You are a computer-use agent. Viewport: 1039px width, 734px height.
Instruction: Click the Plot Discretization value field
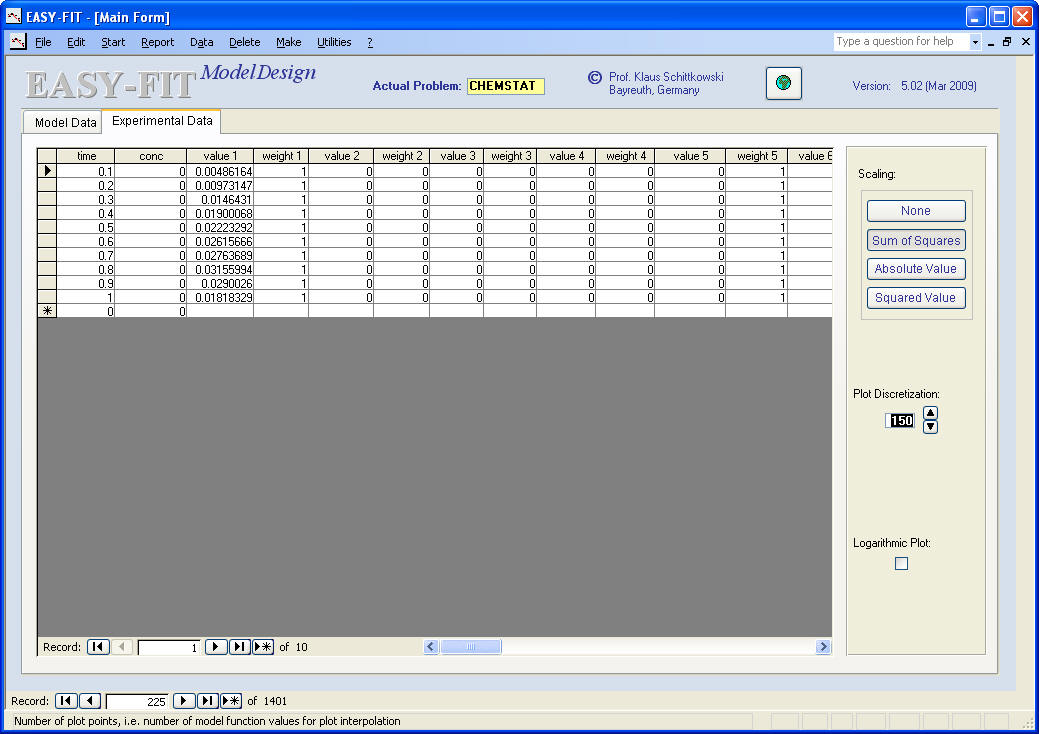(x=900, y=421)
